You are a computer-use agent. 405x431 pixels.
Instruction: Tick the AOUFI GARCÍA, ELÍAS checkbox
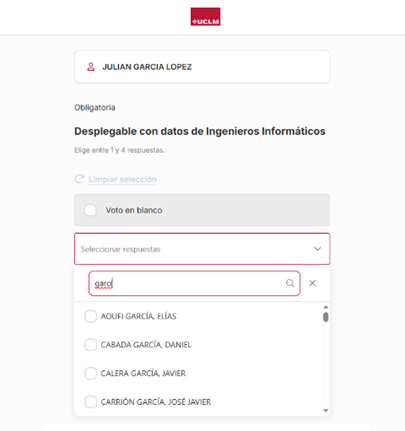pos(90,316)
